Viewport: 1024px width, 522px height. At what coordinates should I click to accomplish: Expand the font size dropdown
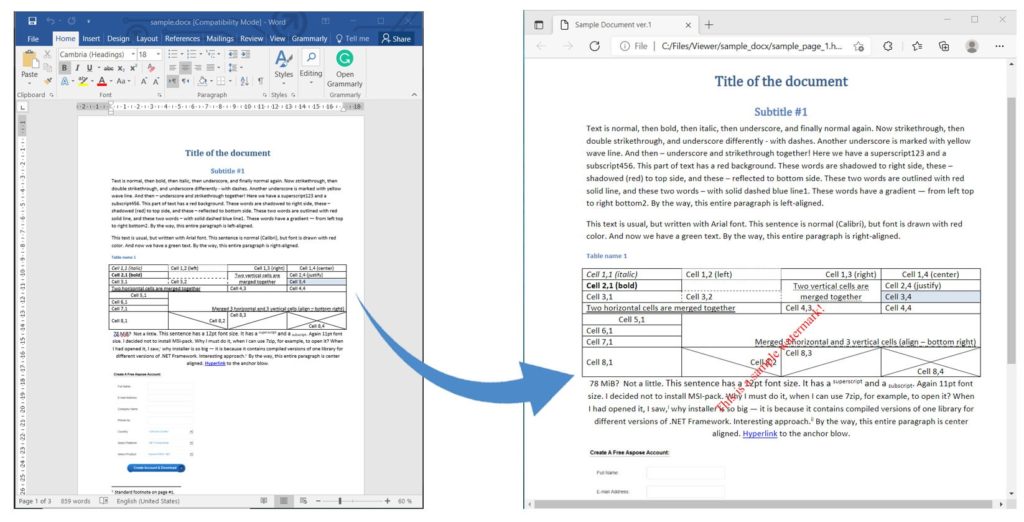[157, 54]
